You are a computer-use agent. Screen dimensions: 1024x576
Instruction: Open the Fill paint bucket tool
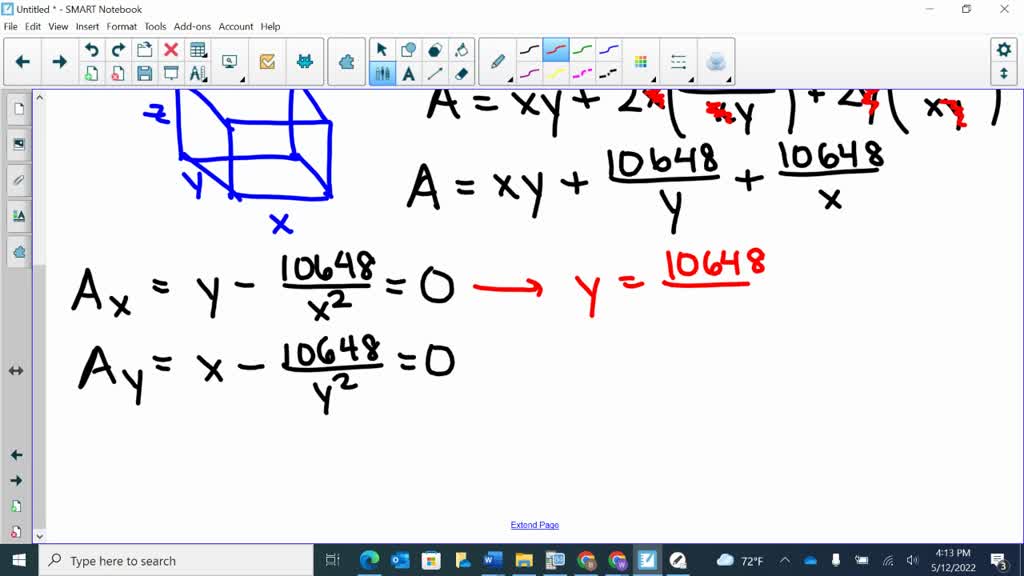pos(461,50)
